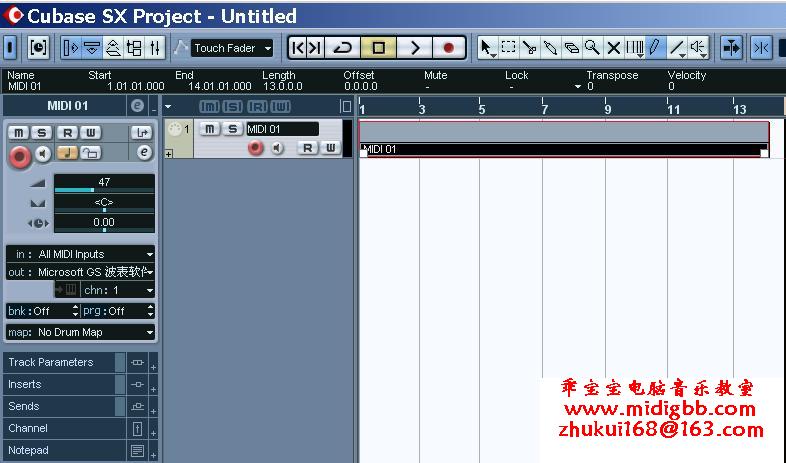Mute track 1 in the track list
The width and height of the screenshot is (786, 463).
tap(210, 129)
